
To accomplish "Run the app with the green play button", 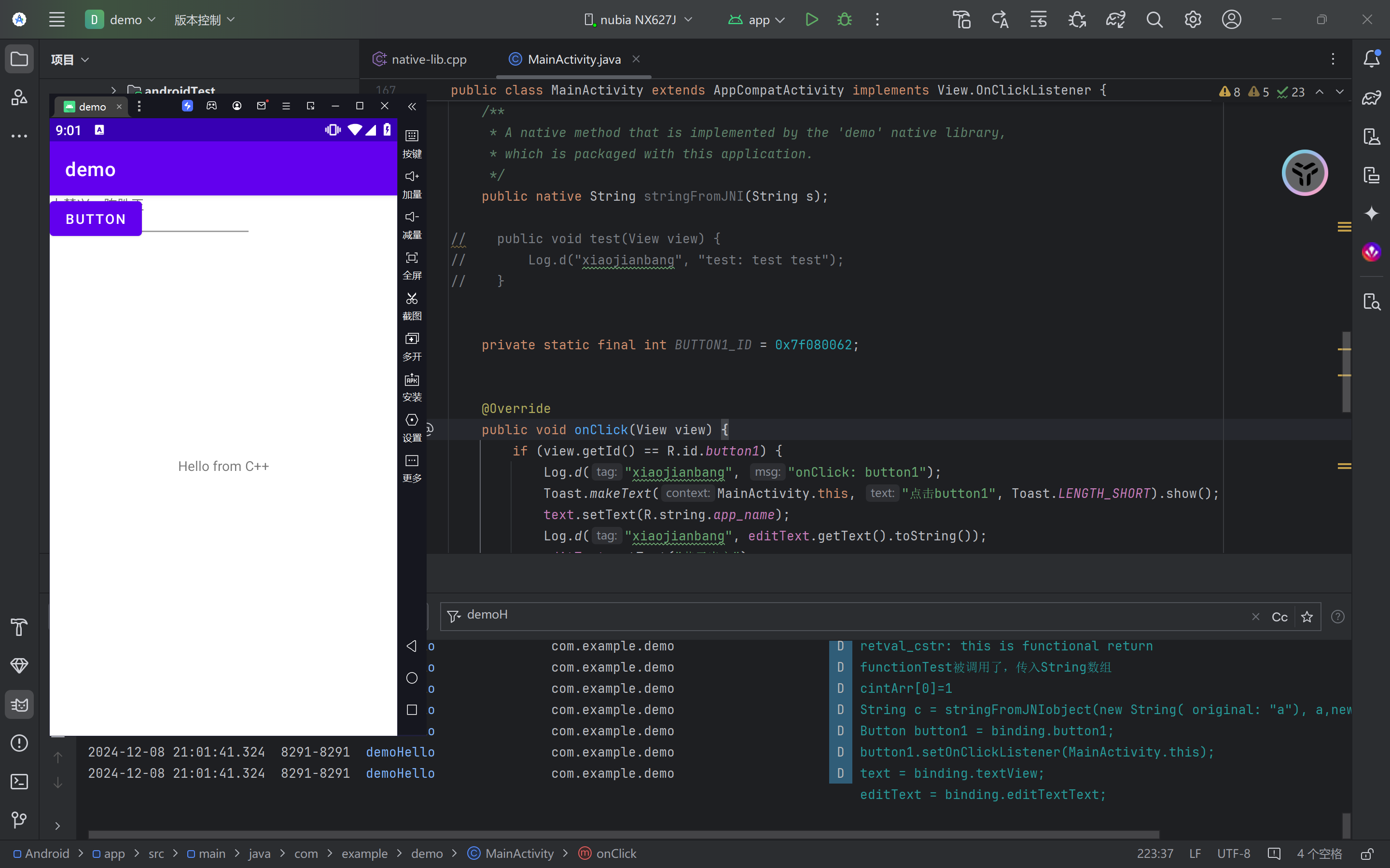I will [811, 19].
